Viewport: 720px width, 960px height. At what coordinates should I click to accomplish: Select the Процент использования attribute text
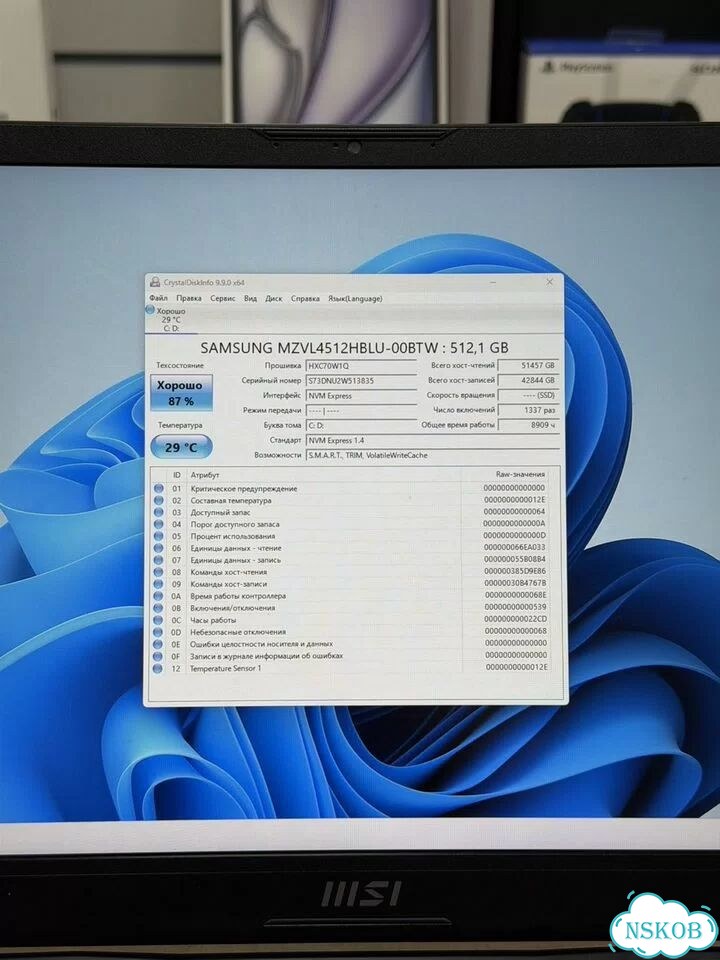(233, 536)
